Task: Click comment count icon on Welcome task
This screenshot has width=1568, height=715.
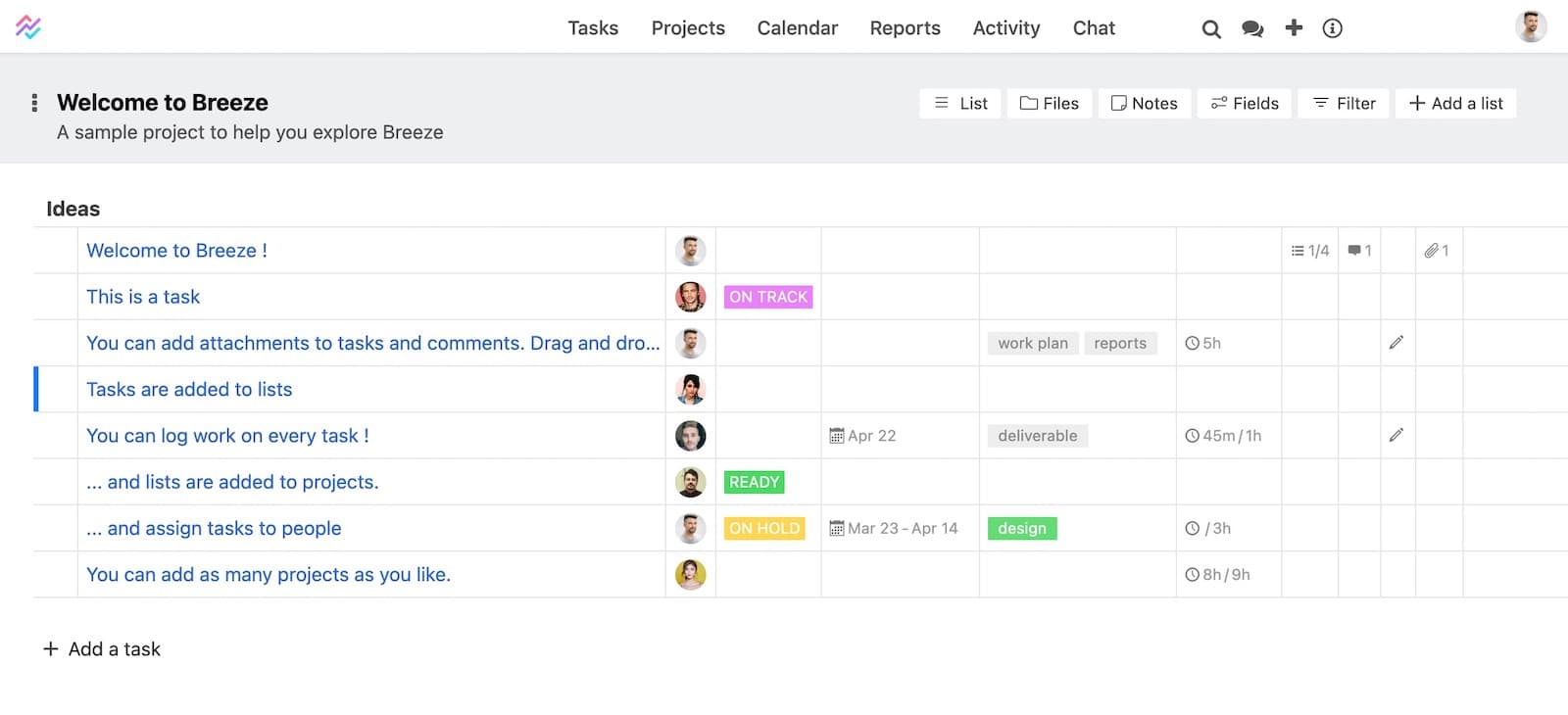Action: 1359,251
